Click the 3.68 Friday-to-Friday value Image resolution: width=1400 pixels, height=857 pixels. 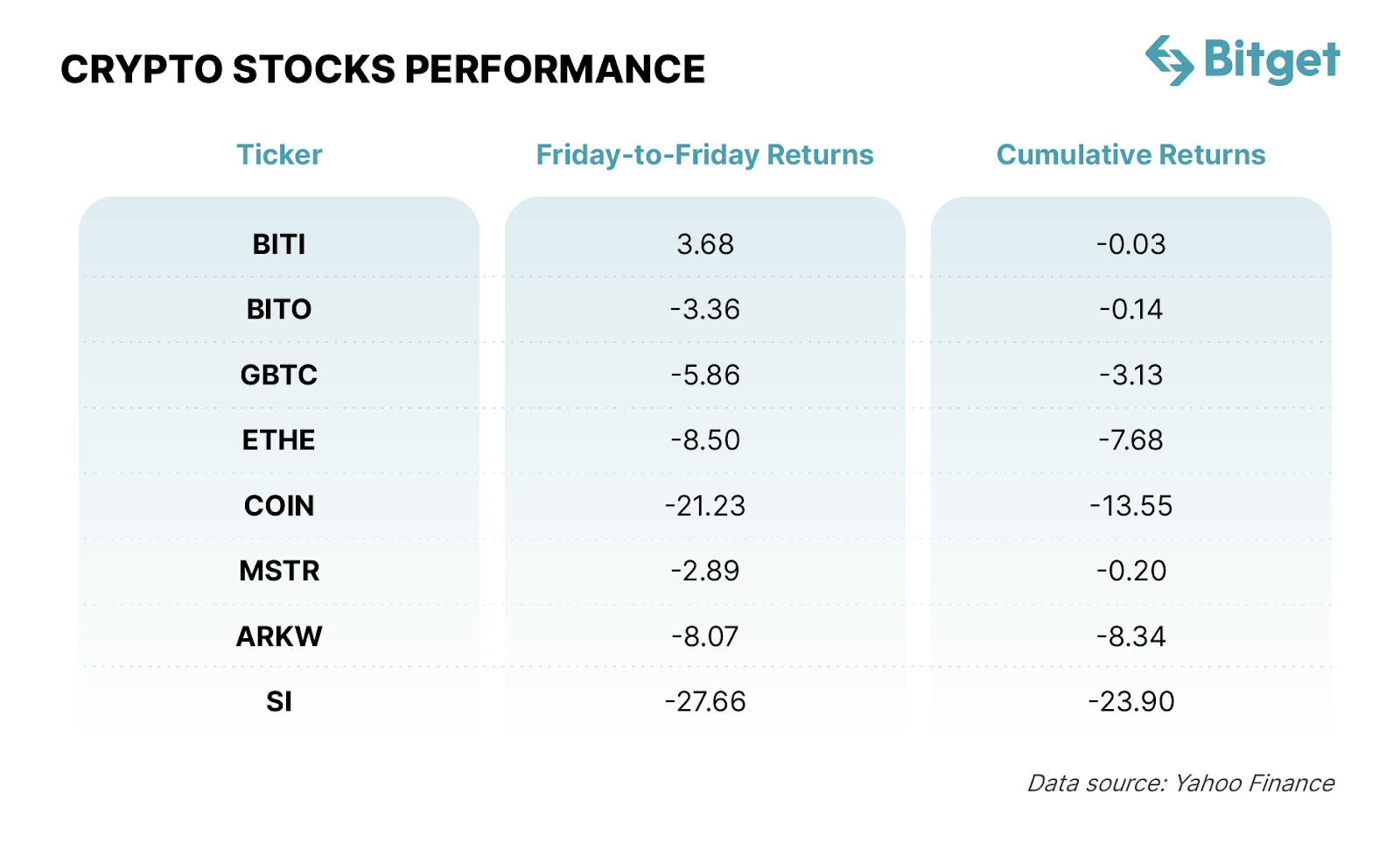click(705, 244)
